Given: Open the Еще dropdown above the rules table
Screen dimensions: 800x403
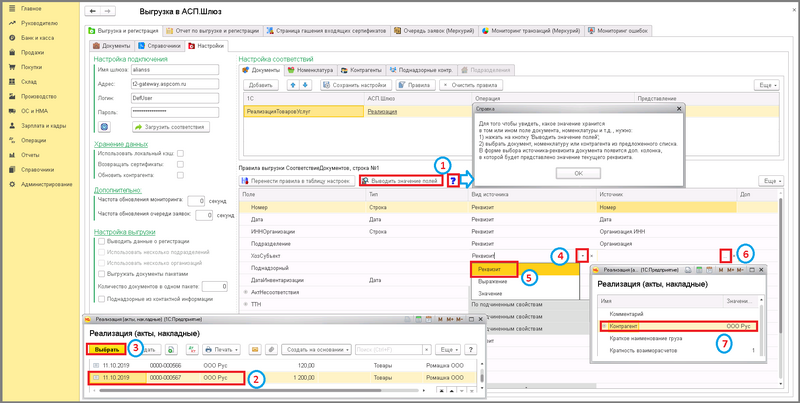Looking at the screenshot, I should (x=771, y=181).
